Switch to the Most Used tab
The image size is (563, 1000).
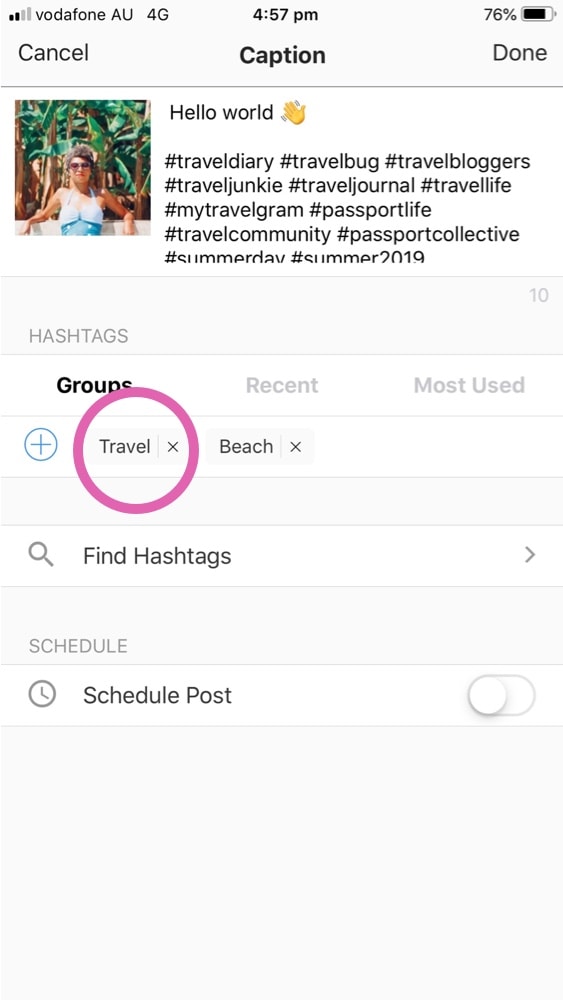pyautogui.click(x=469, y=385)
